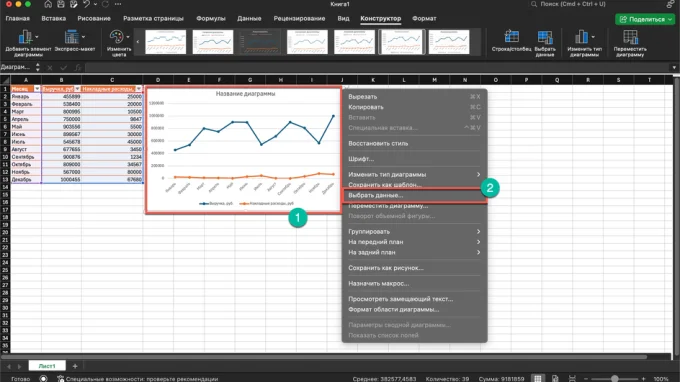Select the dark chart style thumbnail
The height and width of the screenshot is (382, 680).
point(260,42)
